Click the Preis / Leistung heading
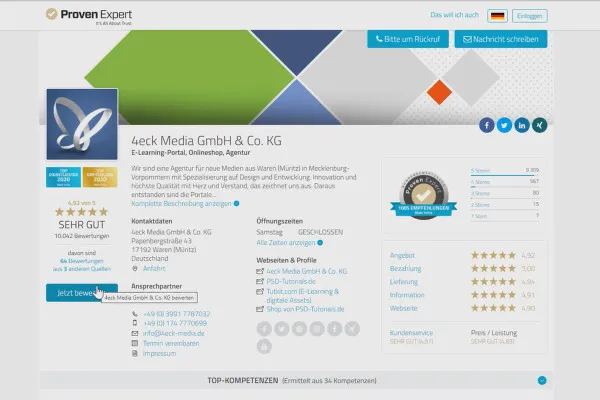The width and height of the screenshot is (600, 400). (x=494, y=333)
